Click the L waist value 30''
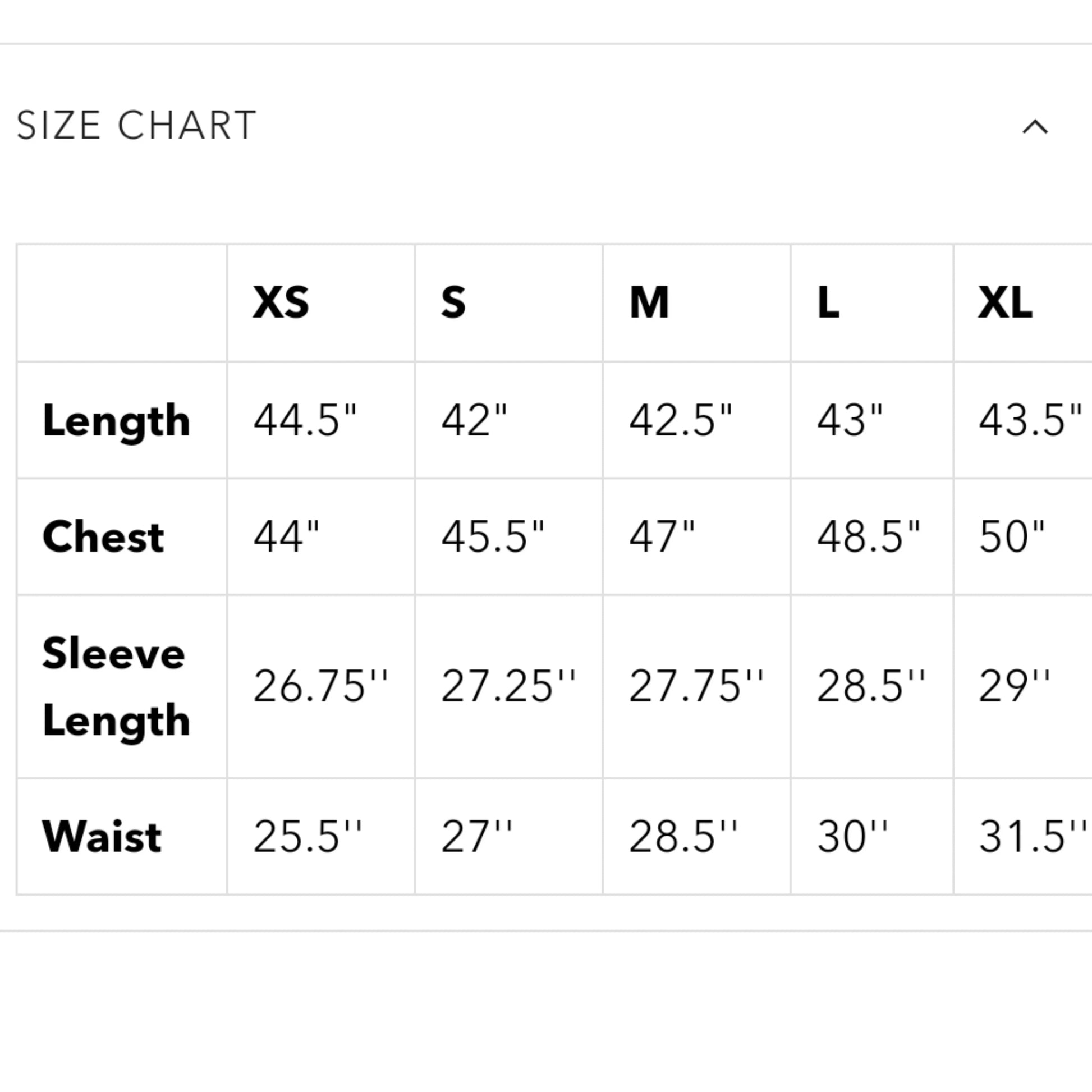 pyautogui.click(x=852, y=837)
